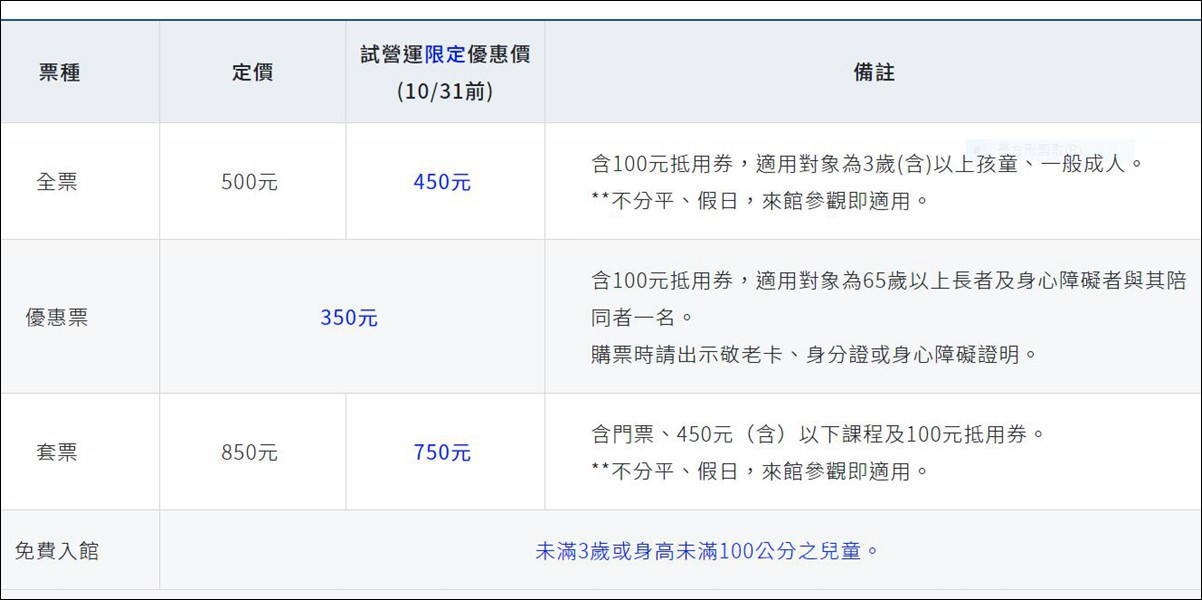Image resolution: width=1202 pixels, height=600 pixels.
Task: Click the 850元 regular price
Action: (249, 452)
